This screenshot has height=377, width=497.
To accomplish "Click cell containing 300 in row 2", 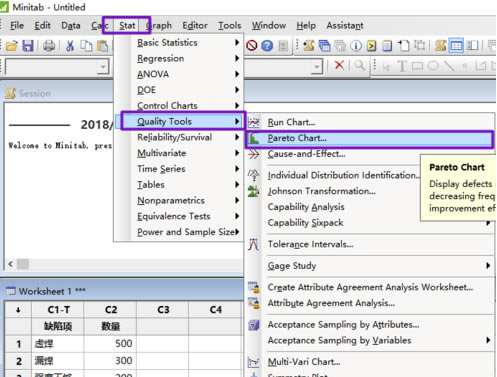I will tap(110, 361).
